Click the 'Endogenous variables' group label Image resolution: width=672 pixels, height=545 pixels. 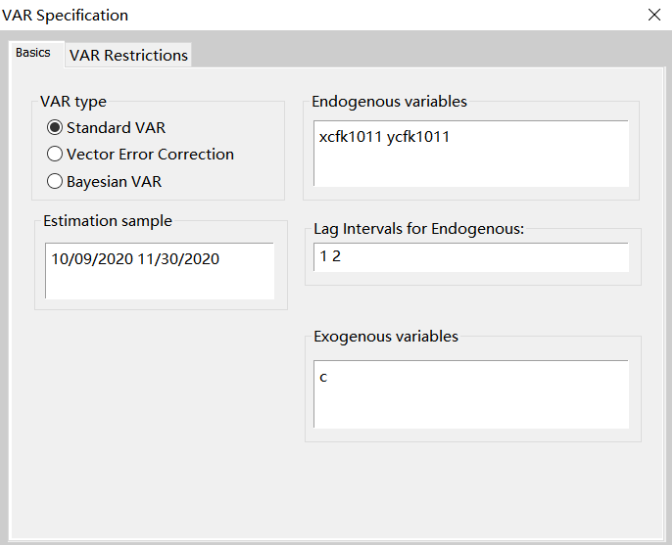coord(389,102)
